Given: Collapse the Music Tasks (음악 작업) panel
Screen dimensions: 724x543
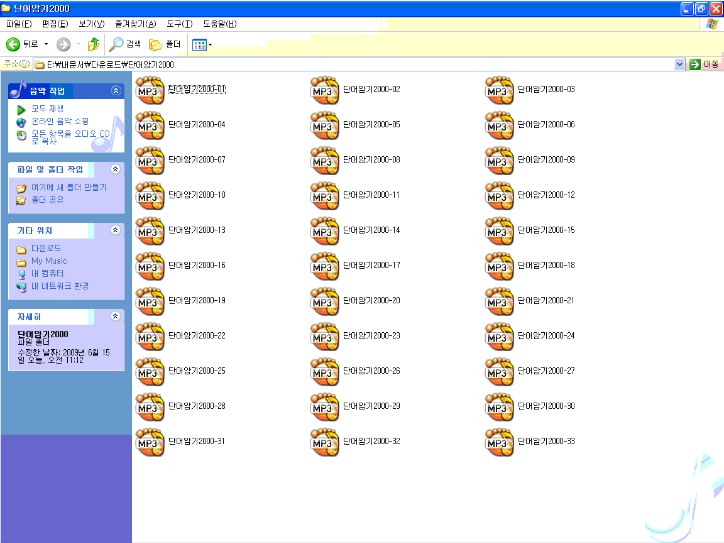Looking at the screenshot, I should pos(116,90).
